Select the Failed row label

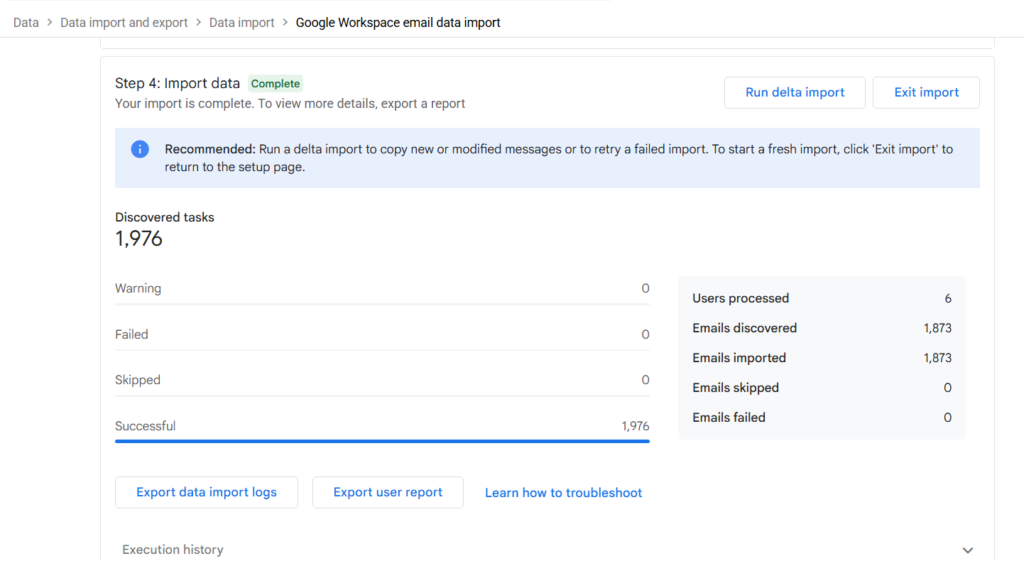(131, 334)
